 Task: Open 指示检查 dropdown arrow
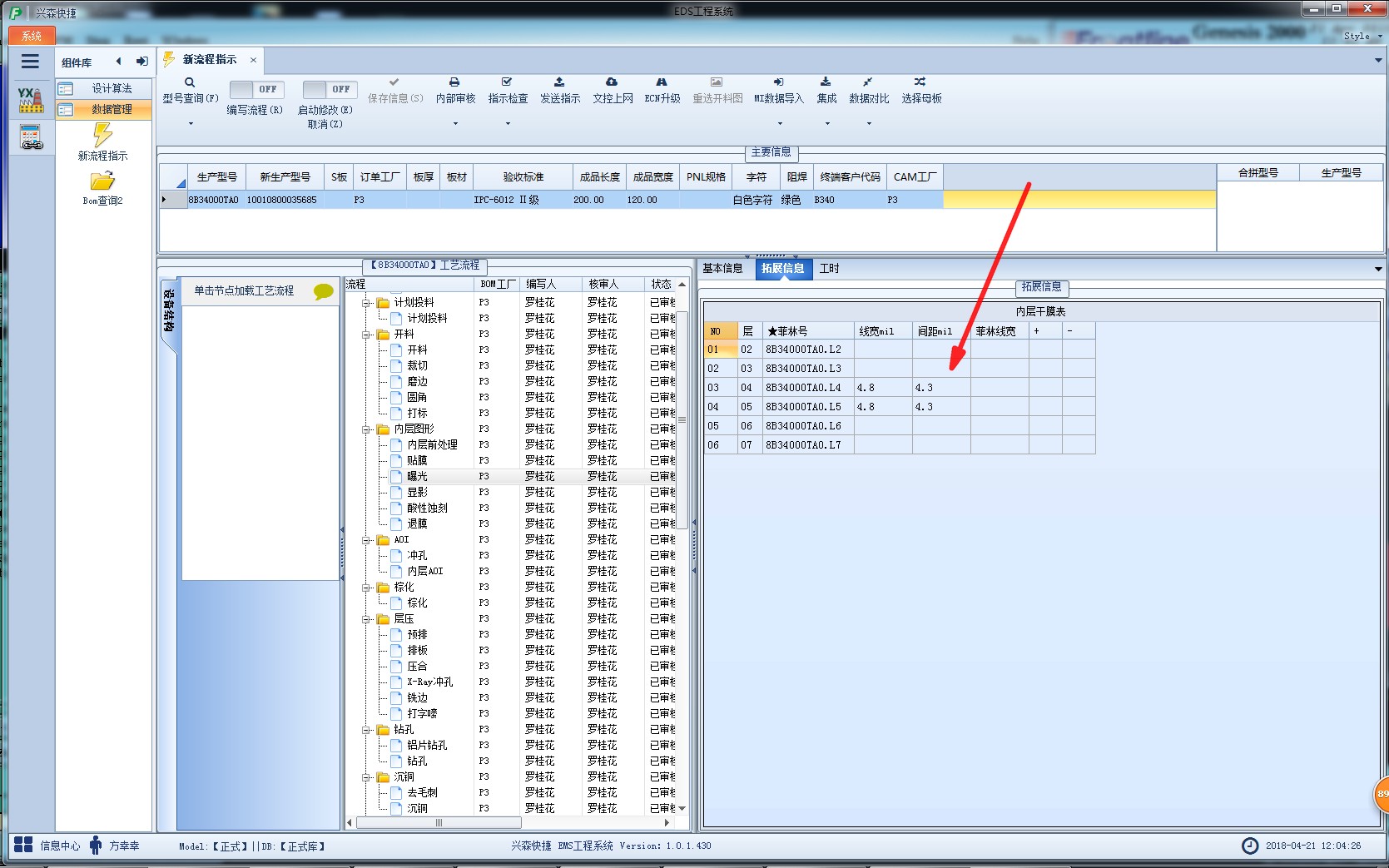coord(508,124)
